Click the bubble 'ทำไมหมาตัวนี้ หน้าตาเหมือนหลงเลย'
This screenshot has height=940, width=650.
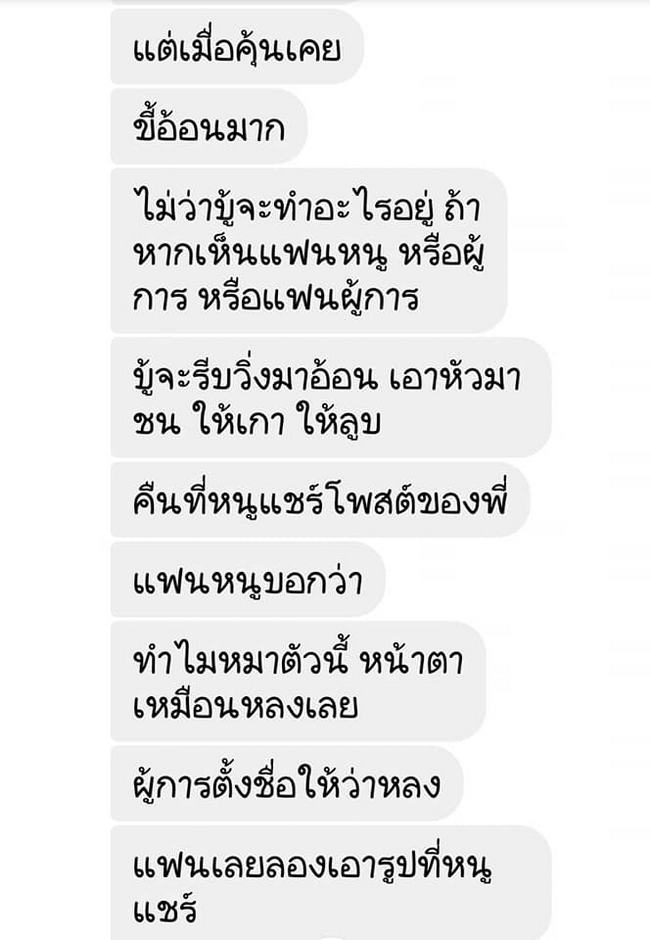click(x=298, y=681)
